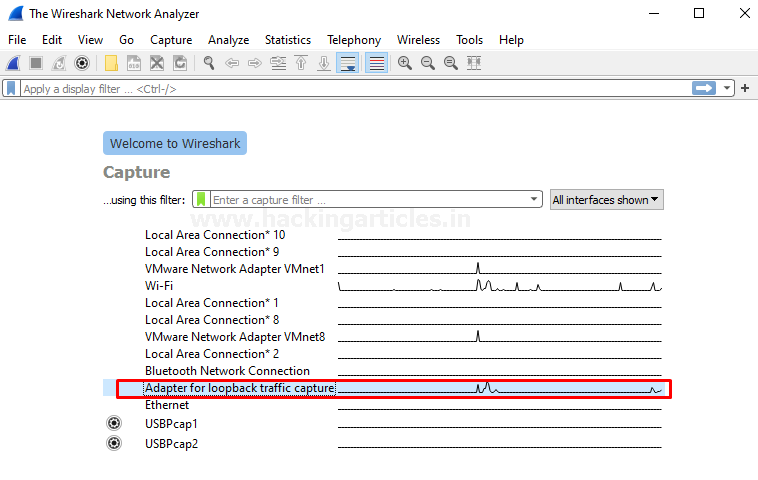Open a capture file with the folder icon

coord(111,63)
